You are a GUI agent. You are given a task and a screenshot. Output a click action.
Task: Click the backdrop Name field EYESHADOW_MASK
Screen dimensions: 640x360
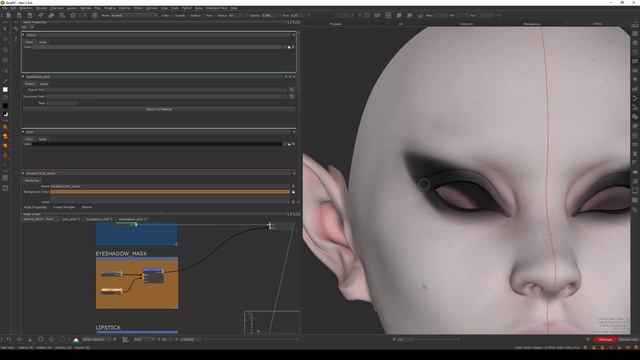point(170,186)
